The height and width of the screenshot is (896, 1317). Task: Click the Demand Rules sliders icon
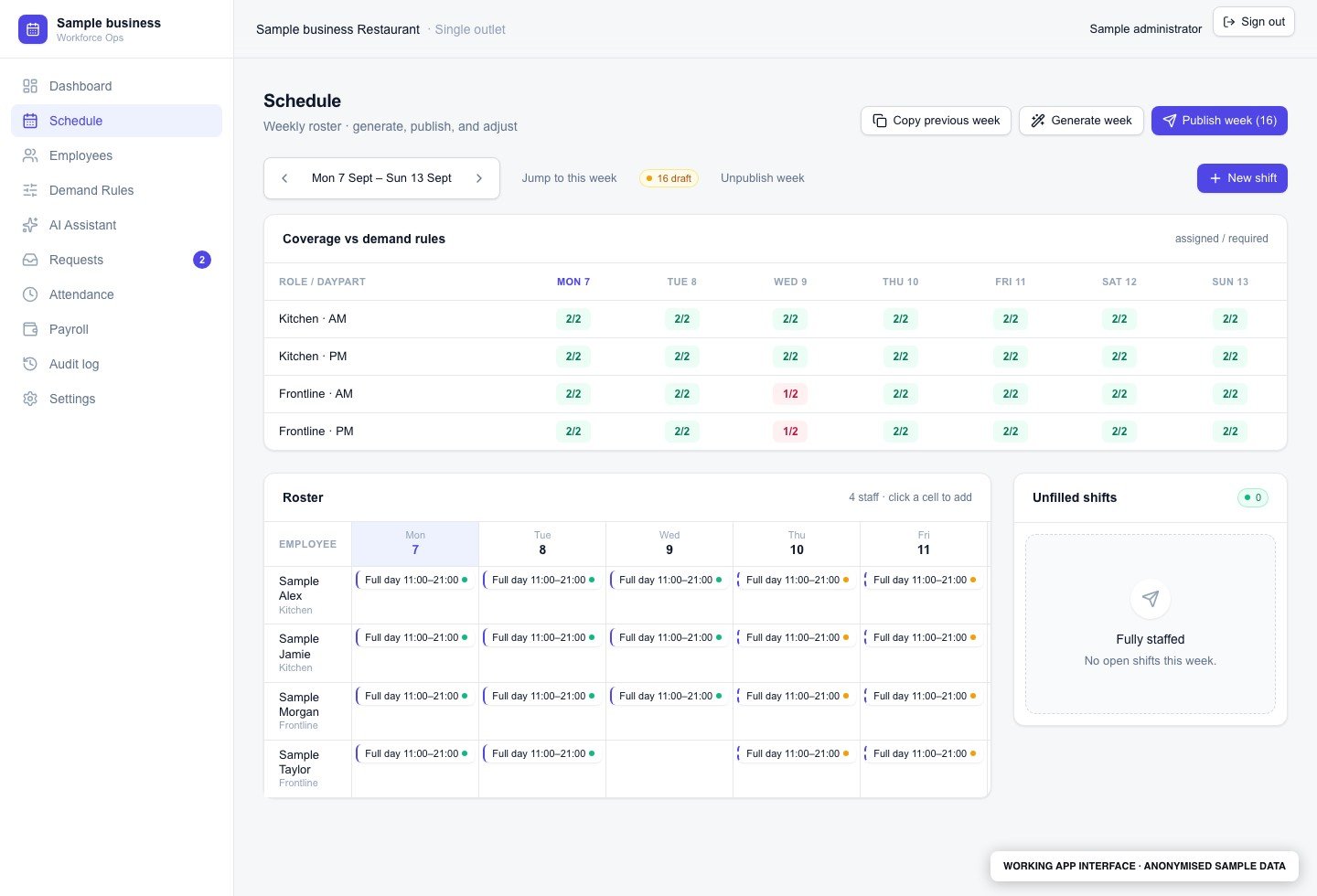coord(30,190)
